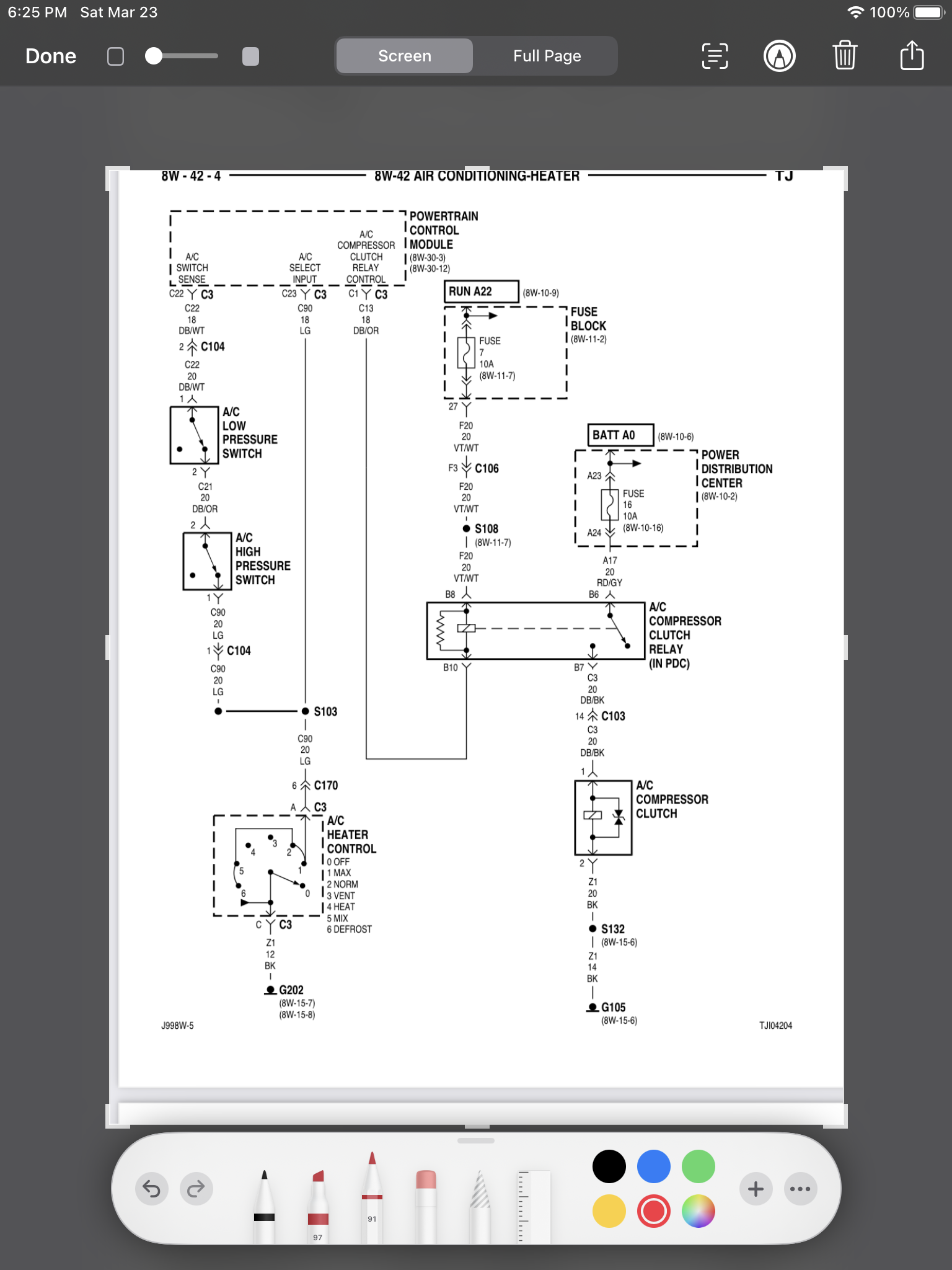Screen dimensions: 952x1270
Task: Undo the last markup stroke
Action: pos(152,1189)
